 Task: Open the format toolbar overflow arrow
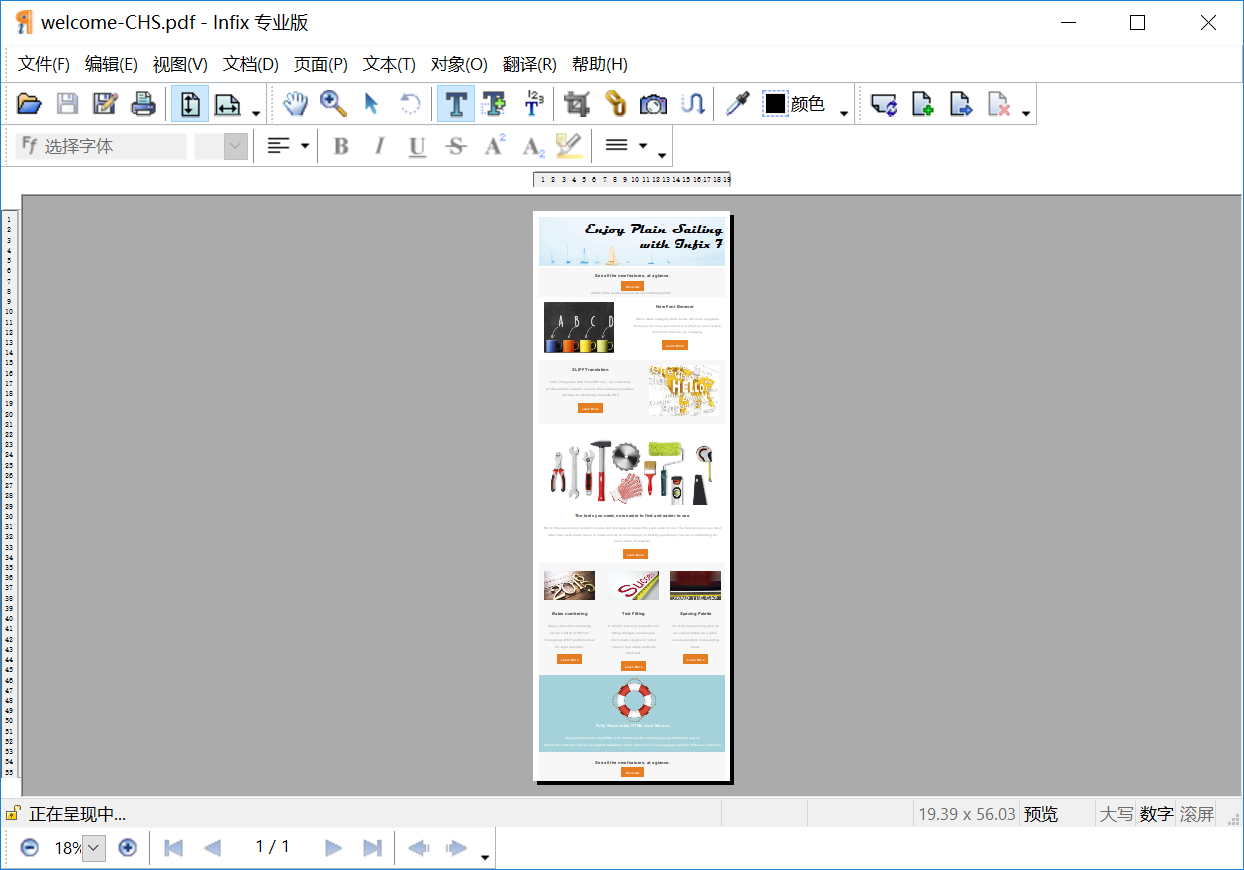click(x=662, y=155)
